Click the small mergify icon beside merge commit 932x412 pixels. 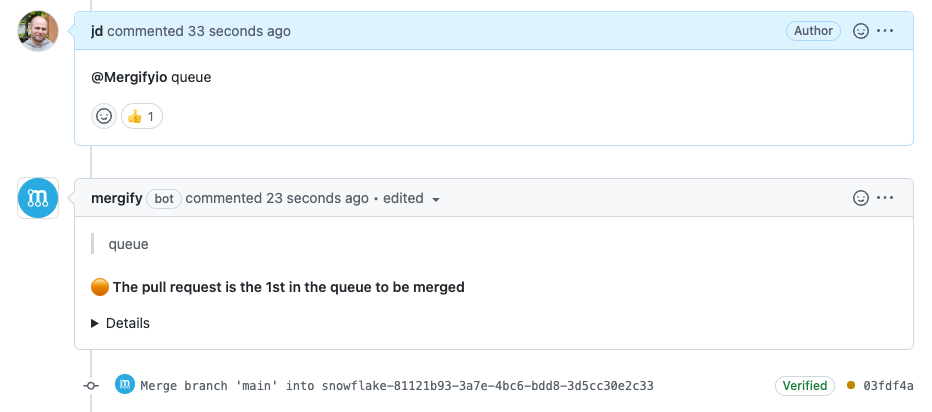[124, 385]
